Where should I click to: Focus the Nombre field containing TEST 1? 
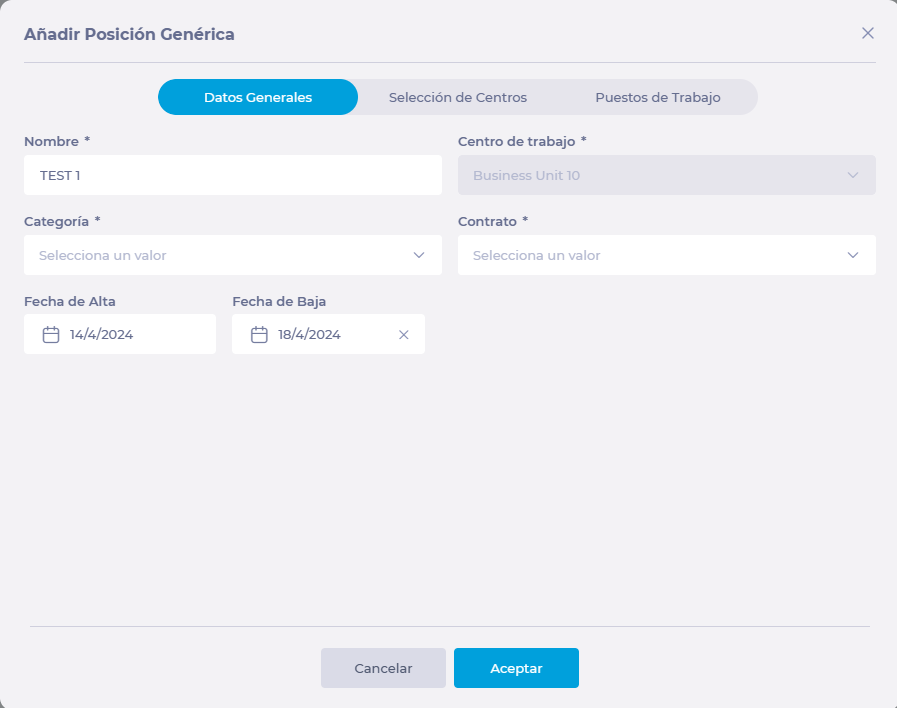(x=232, y=175)
